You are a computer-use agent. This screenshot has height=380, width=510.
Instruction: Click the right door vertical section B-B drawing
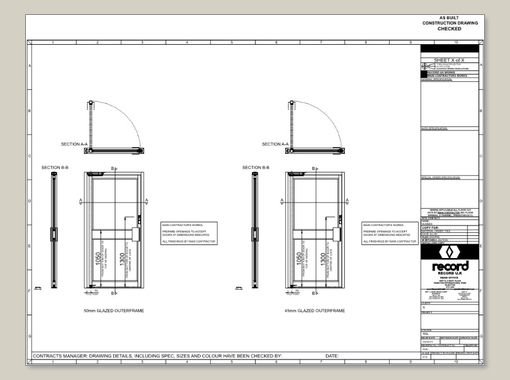(x=255, y=230)
